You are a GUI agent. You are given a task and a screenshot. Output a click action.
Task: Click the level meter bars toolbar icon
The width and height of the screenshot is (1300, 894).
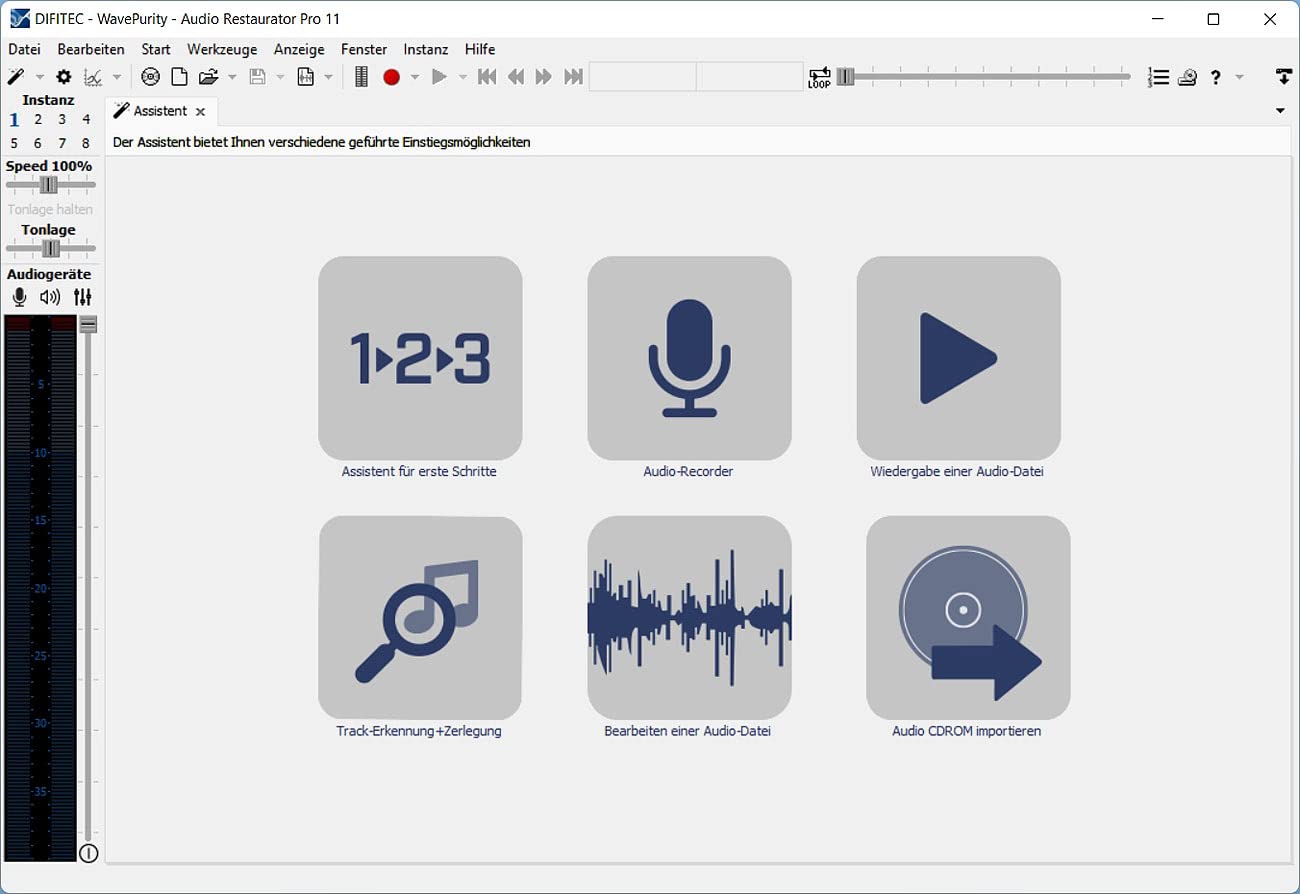point(362,77)
